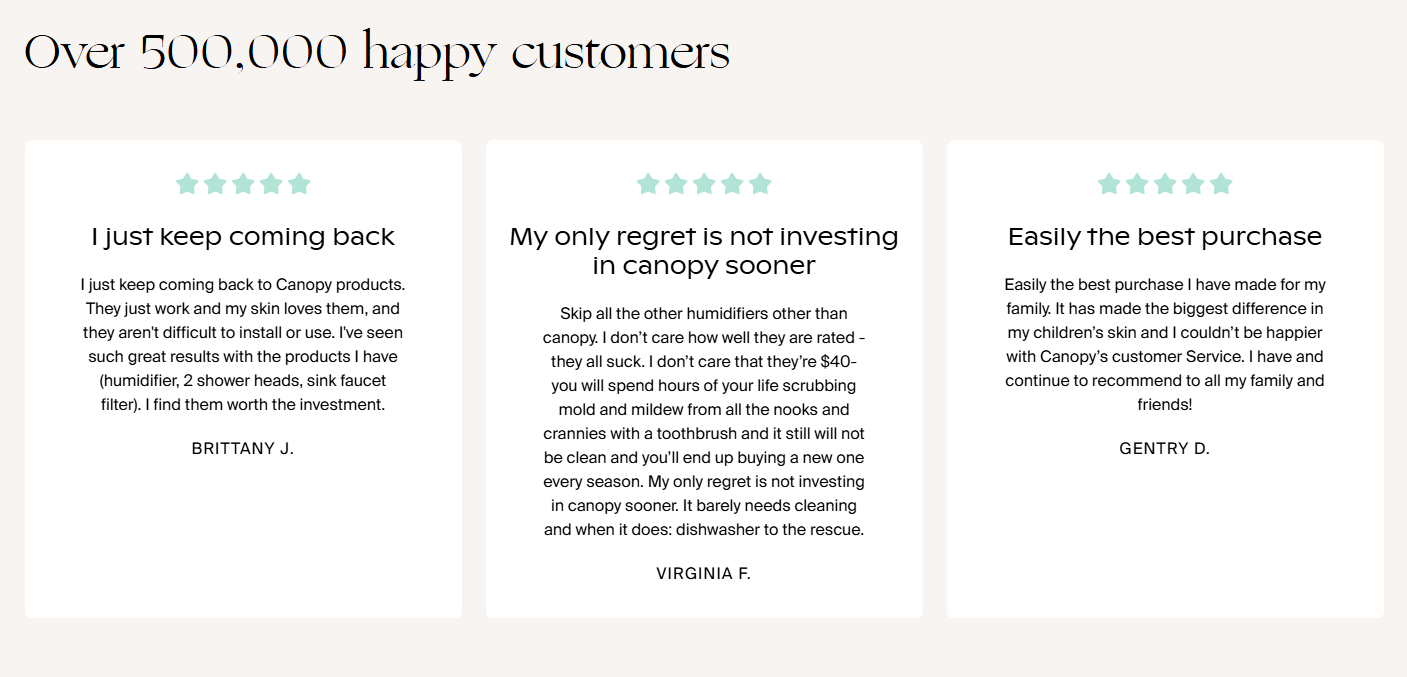This screenshot has height=677, width=1407.
Task: Click fifth star in Brittany J. review
Action: click(299, 184)
